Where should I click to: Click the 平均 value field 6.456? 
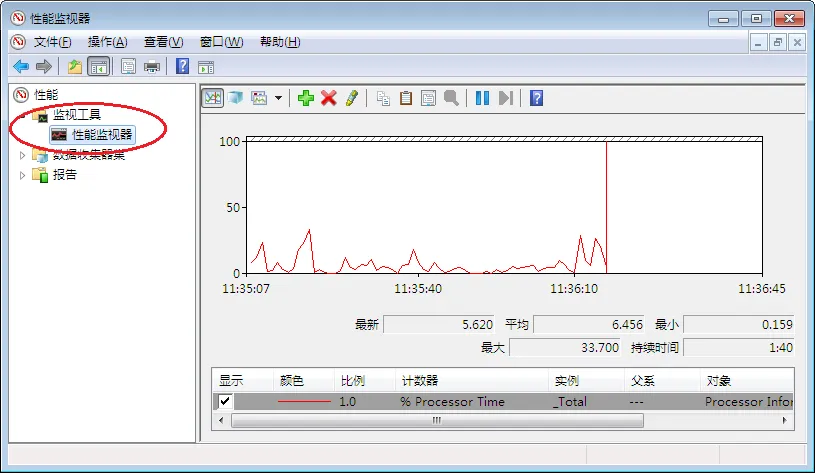click(x=589, y=324)
